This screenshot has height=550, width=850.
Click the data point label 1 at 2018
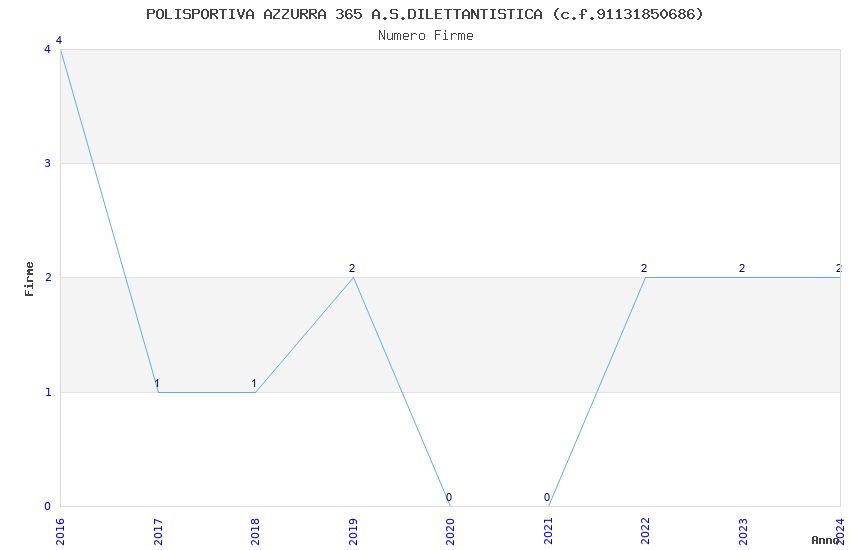(254, 384)
